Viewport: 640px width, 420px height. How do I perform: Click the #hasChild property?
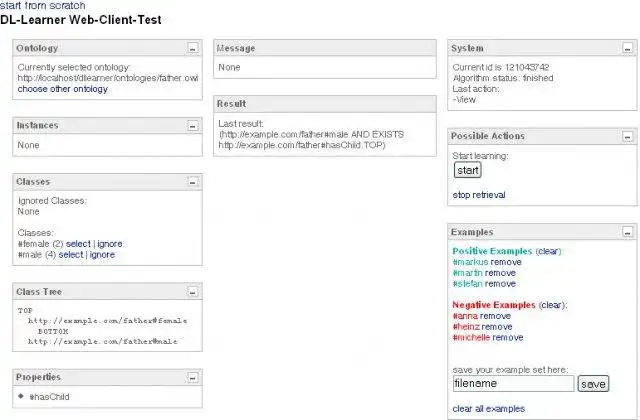pyautogui.click(x=49, y=397)
